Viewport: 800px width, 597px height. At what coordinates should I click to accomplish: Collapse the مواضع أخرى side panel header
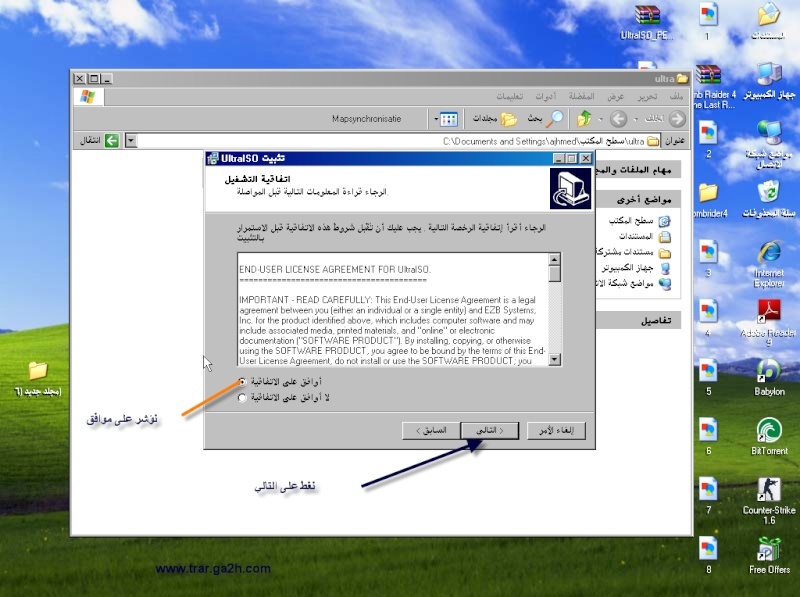click(x=638, y=199)
